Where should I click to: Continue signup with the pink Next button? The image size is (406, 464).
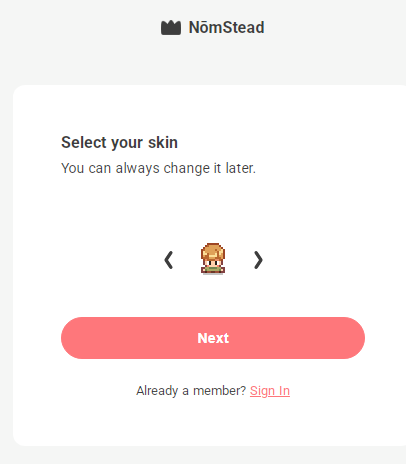click(213, 338)
